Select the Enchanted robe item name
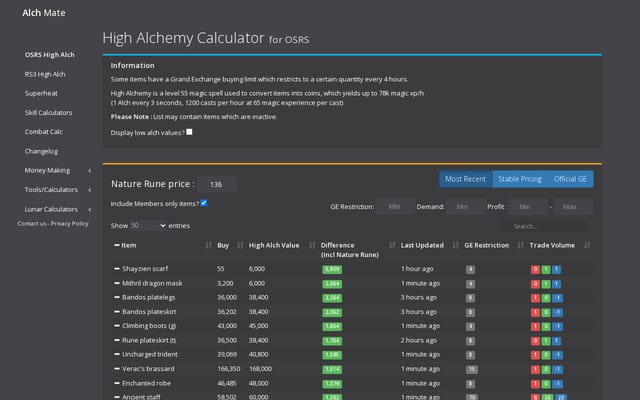The height and width of the screenshot is (400, 640). pyautogui.click(x=147, y=383)
